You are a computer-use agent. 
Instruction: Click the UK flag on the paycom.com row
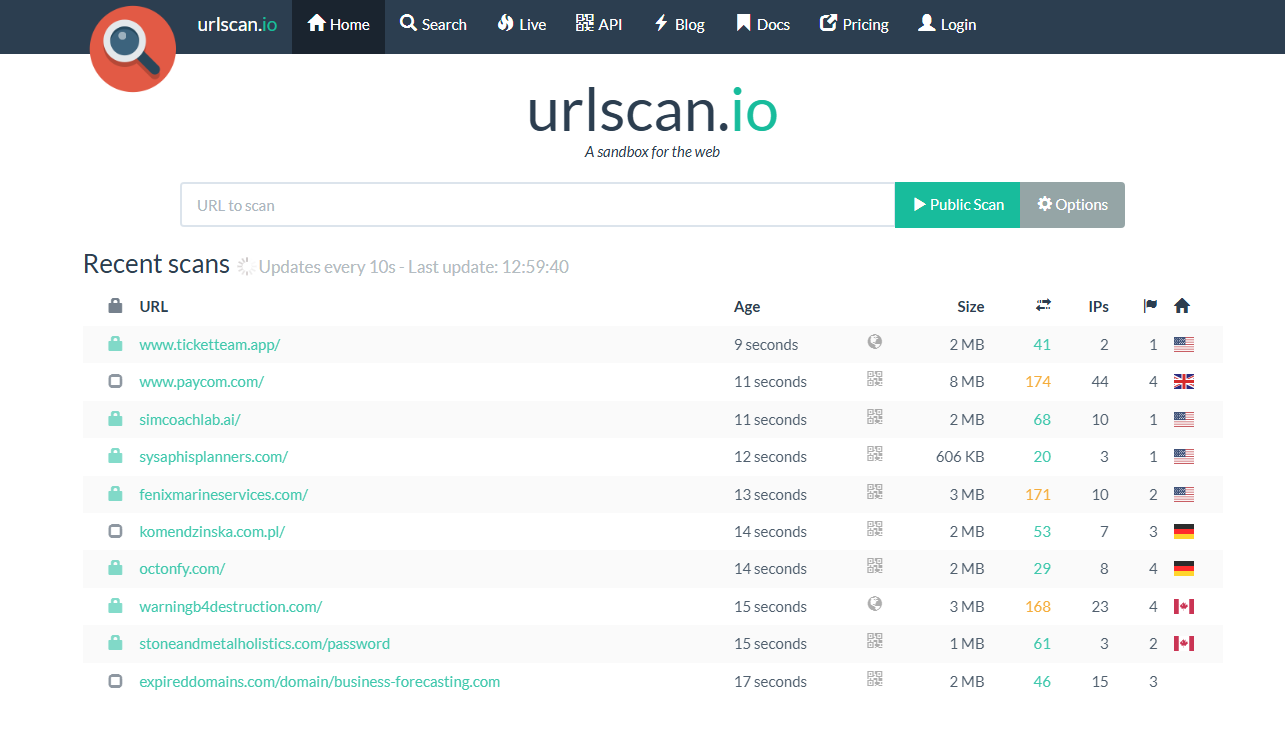click(x=1184, y=381)
